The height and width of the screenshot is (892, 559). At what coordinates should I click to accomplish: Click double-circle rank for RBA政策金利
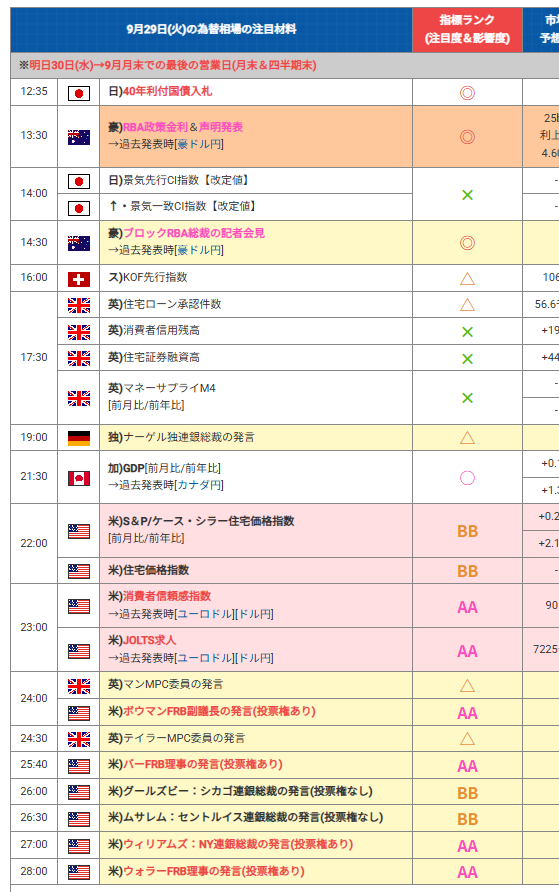pos(467,137)
